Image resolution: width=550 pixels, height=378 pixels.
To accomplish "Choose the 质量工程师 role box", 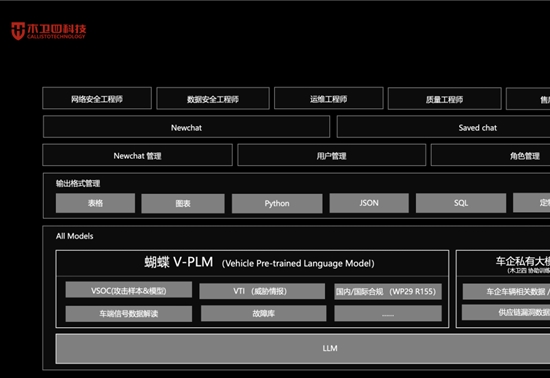I will 444,99.
